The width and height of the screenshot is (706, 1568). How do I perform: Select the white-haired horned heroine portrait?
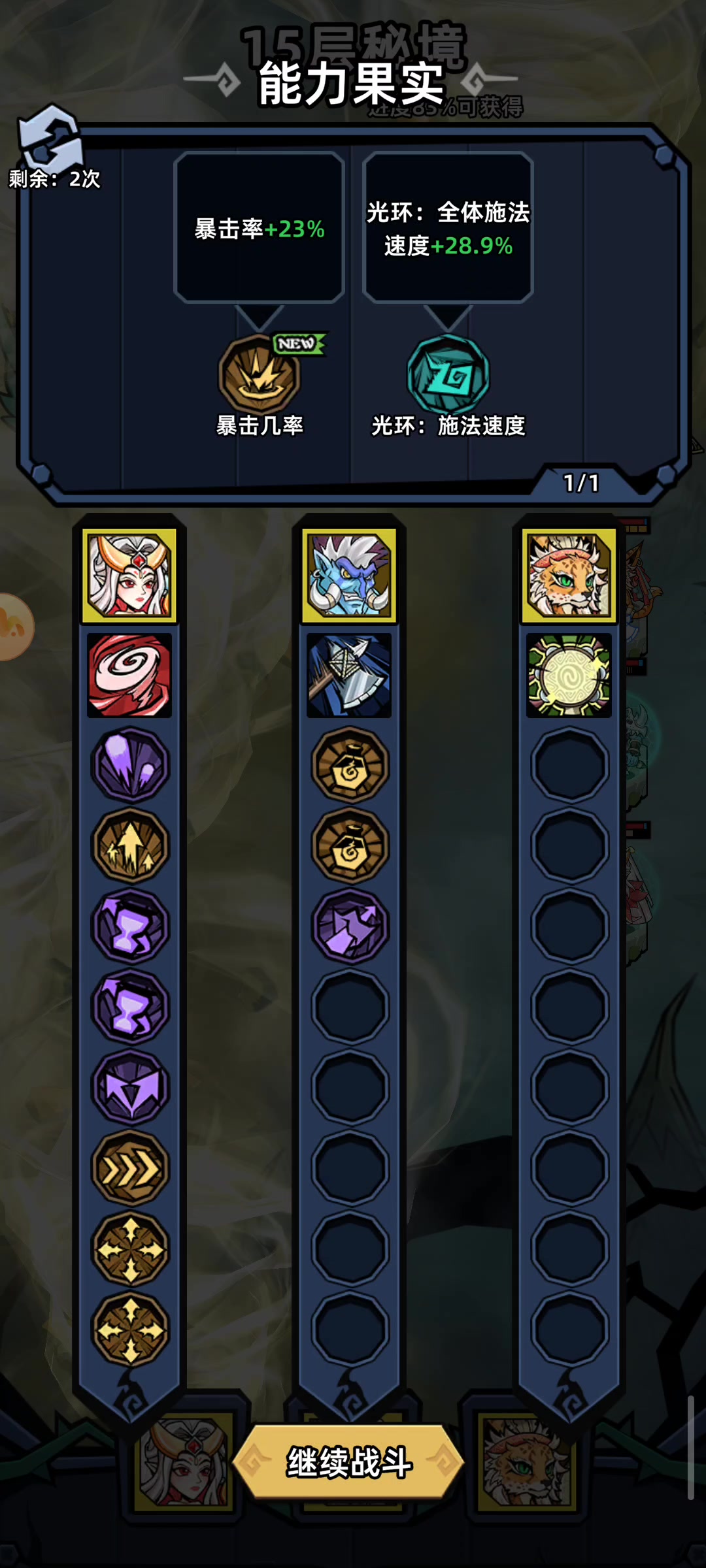129,576
